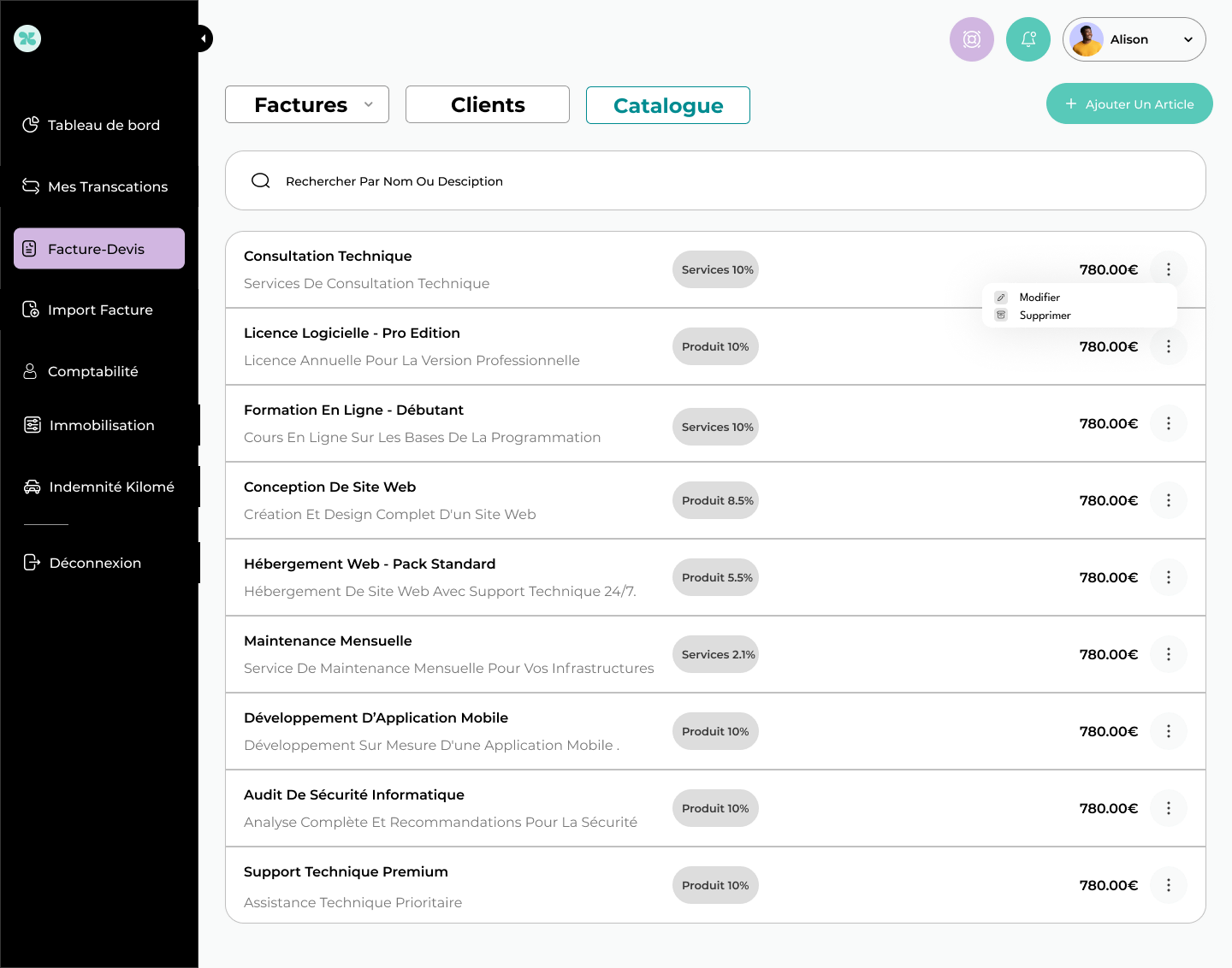Switch to the Clients tab

pos(487,104)
